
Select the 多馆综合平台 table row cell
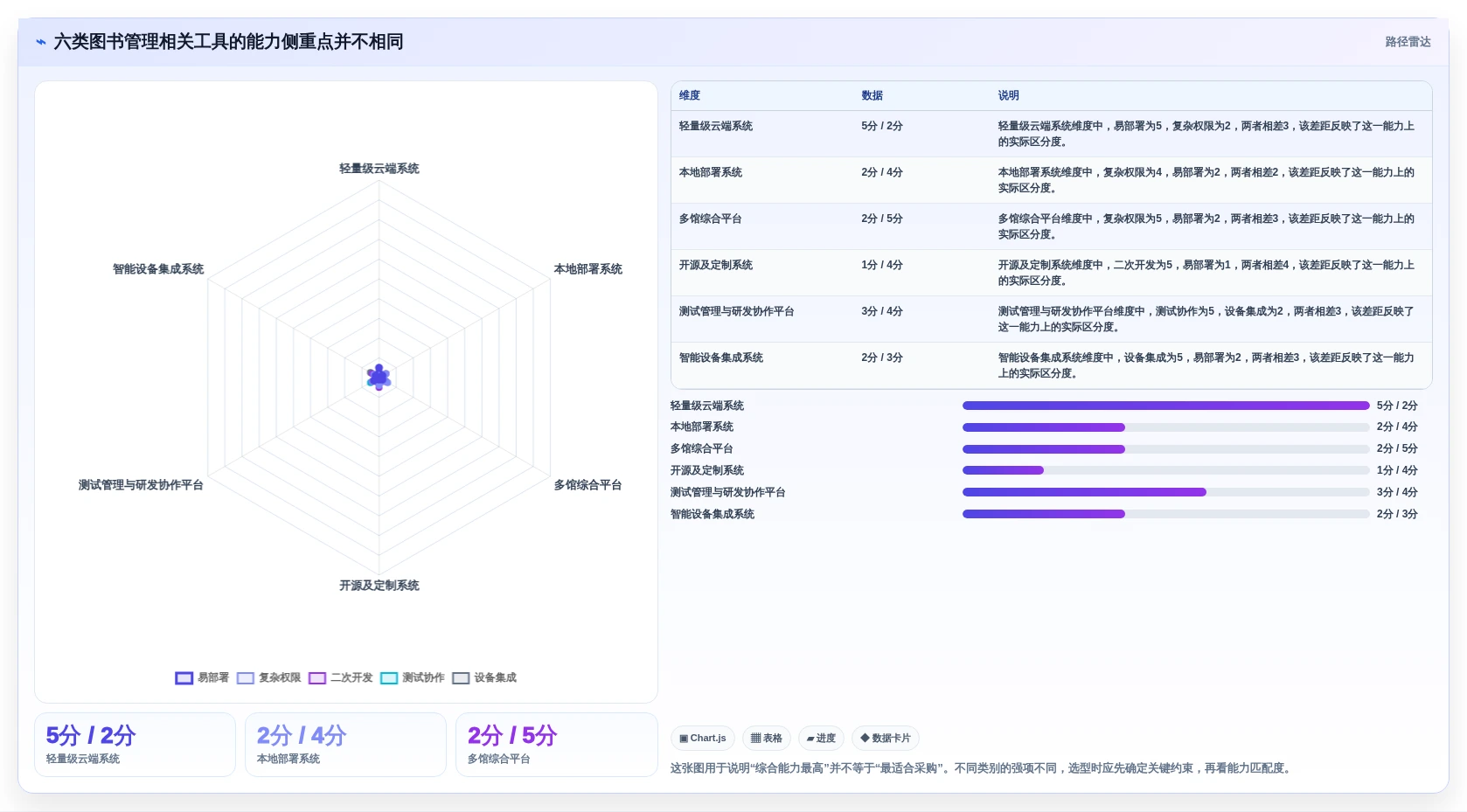711,219
